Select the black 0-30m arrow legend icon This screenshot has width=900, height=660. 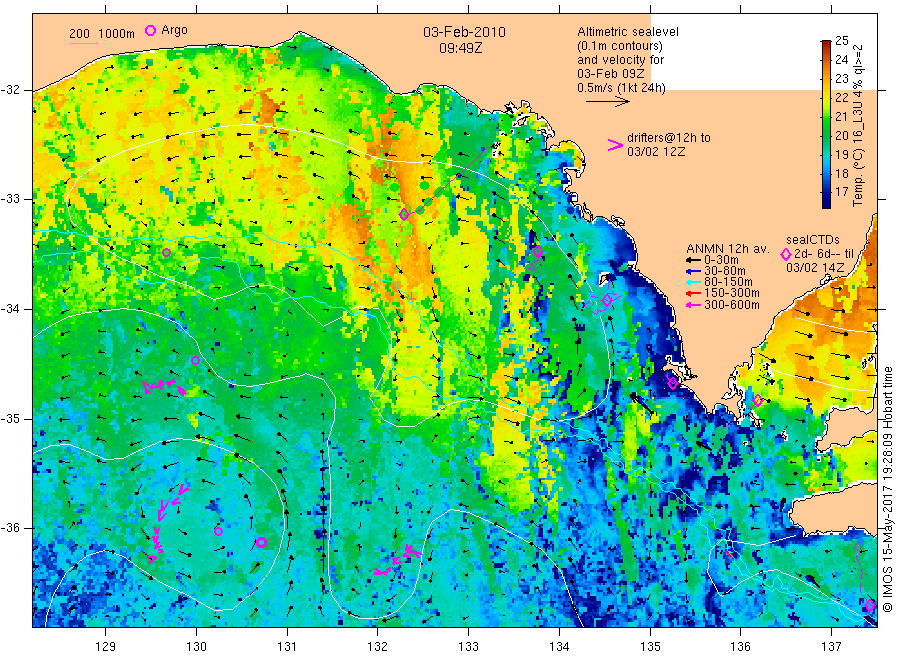pos(693,260)
